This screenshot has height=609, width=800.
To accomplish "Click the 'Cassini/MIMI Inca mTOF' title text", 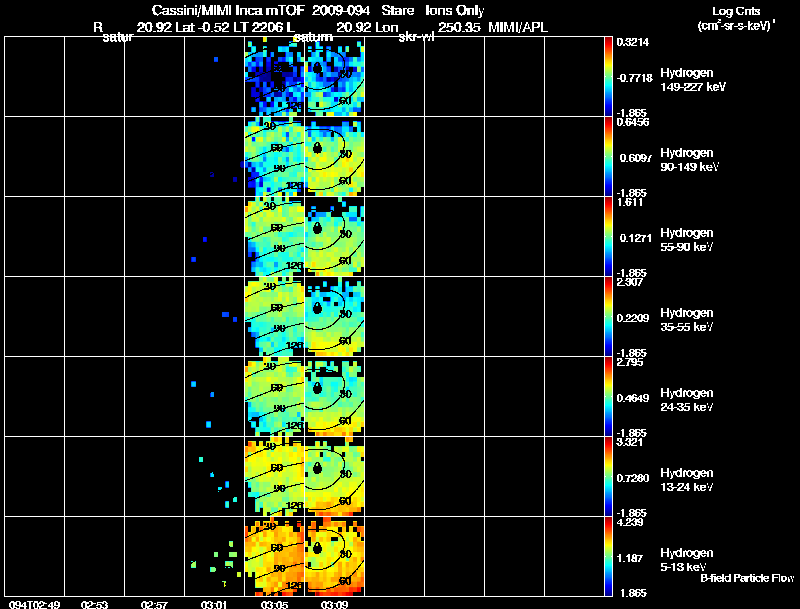I will pos(228,11).
